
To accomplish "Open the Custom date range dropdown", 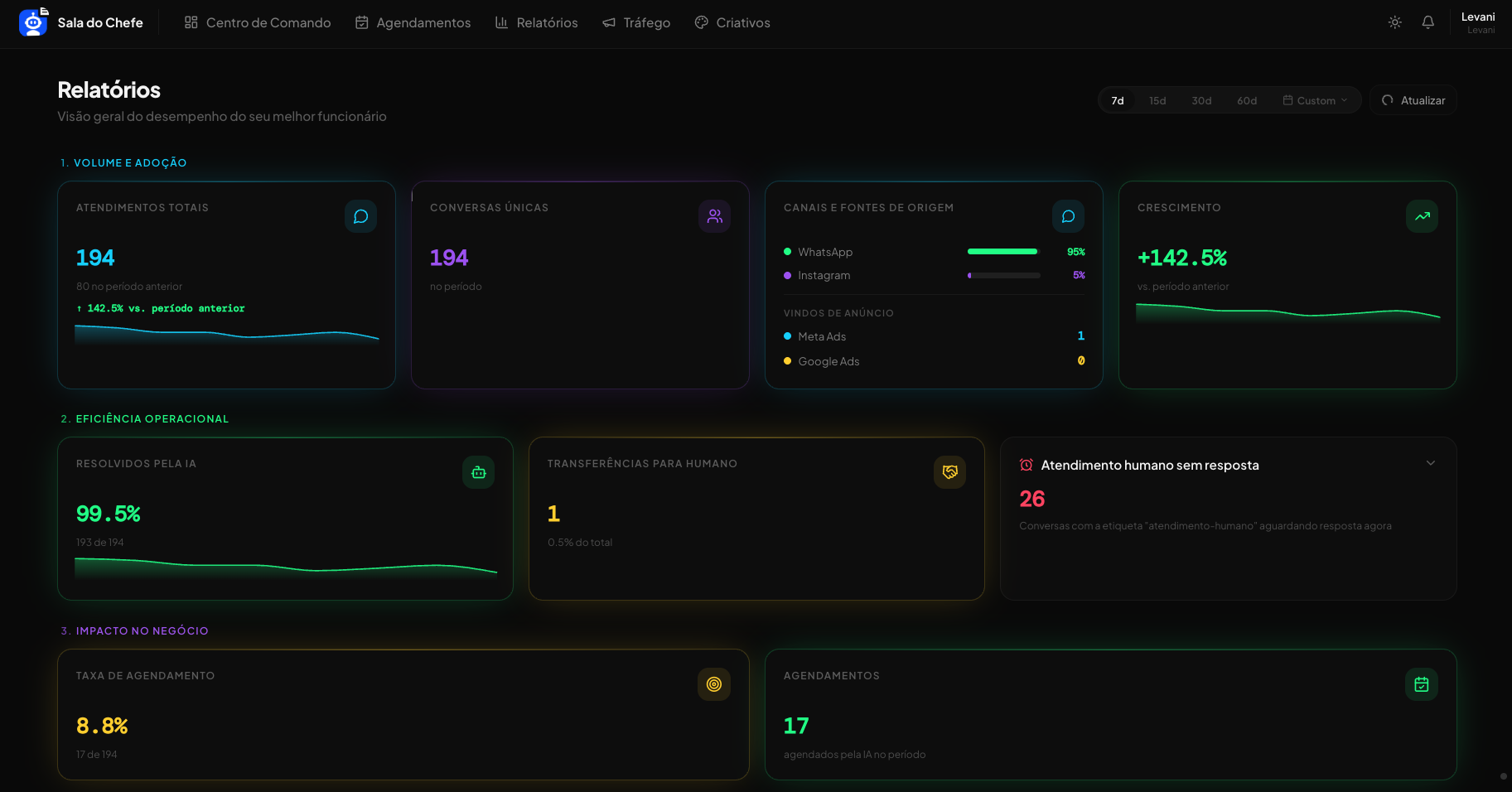I will (x=1316, y=100).
